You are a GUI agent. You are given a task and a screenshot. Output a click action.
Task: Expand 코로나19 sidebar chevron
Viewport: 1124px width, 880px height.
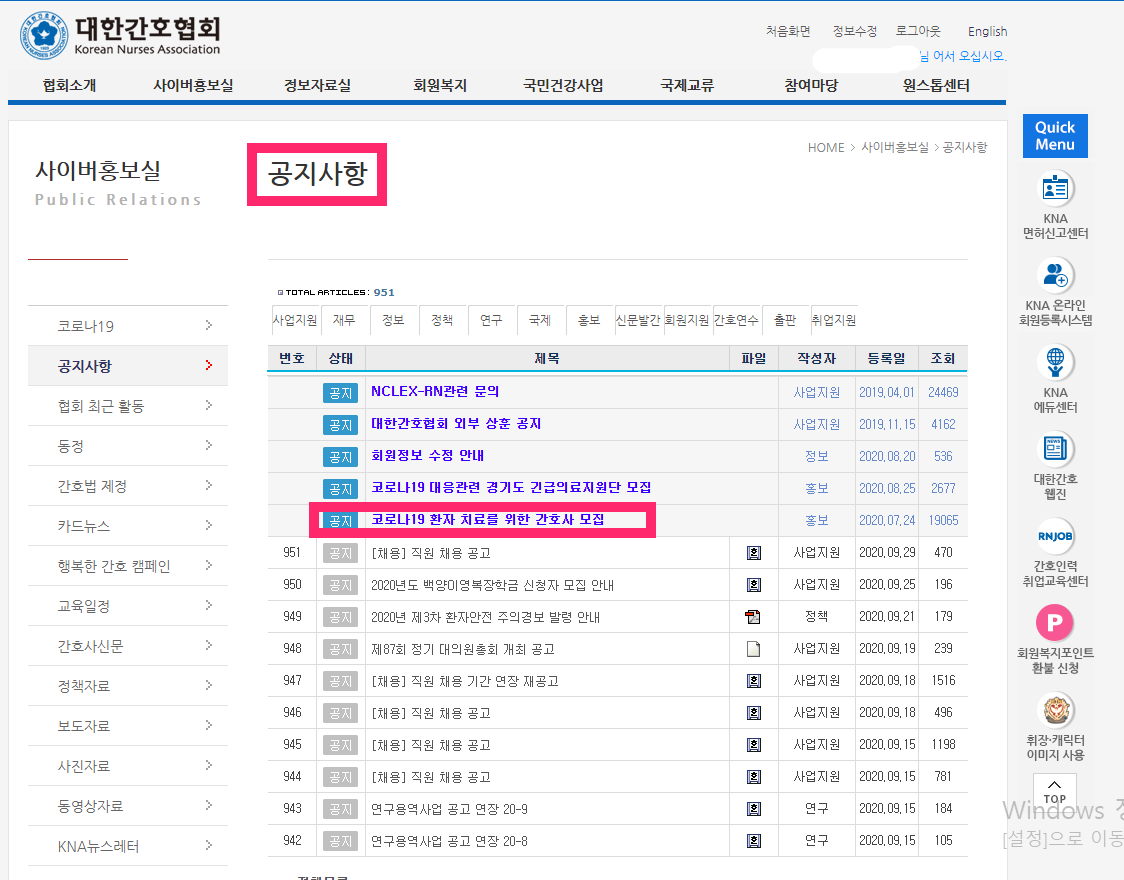[209, 325]
